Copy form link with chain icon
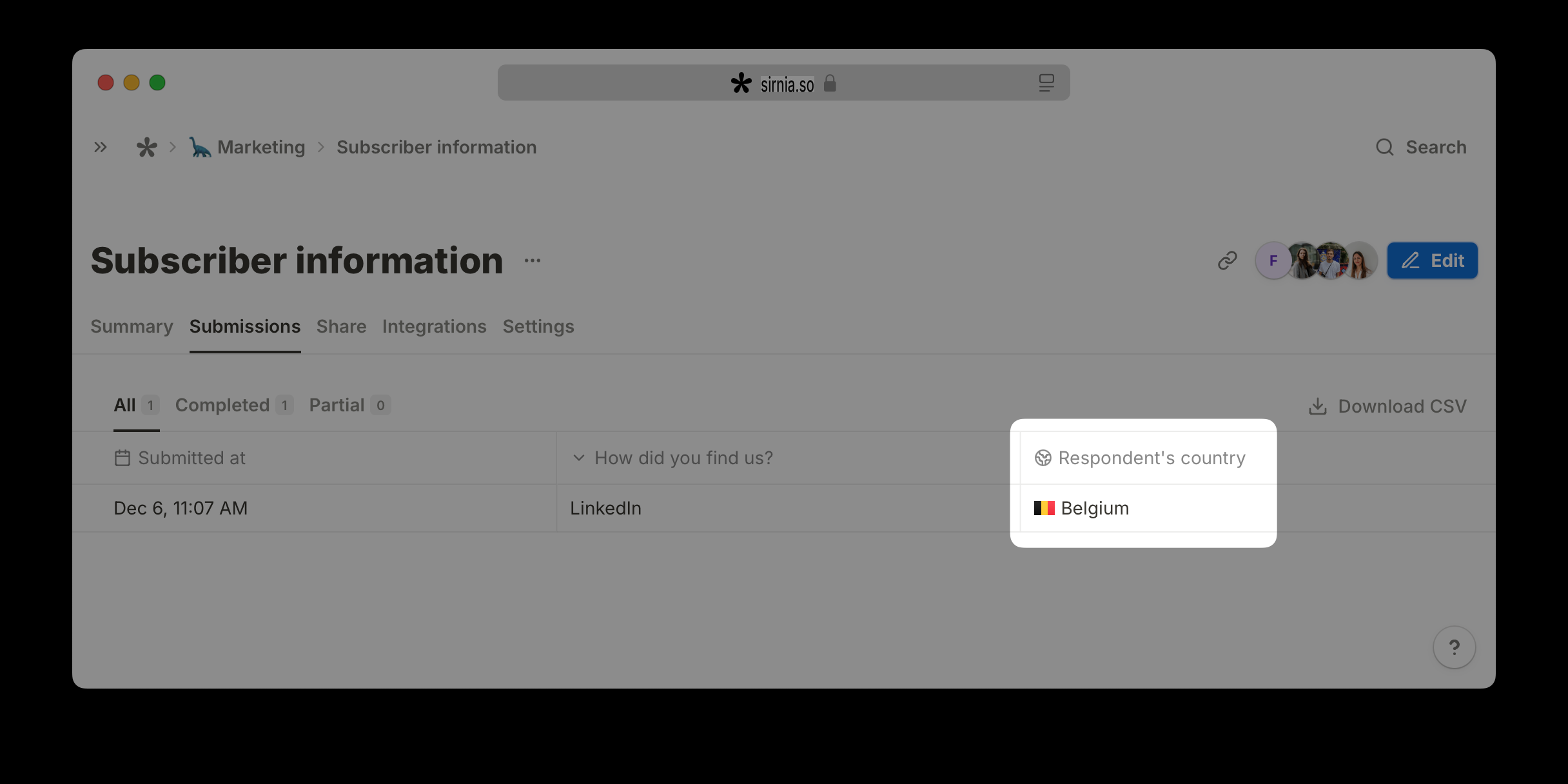 click(1227, 260)
